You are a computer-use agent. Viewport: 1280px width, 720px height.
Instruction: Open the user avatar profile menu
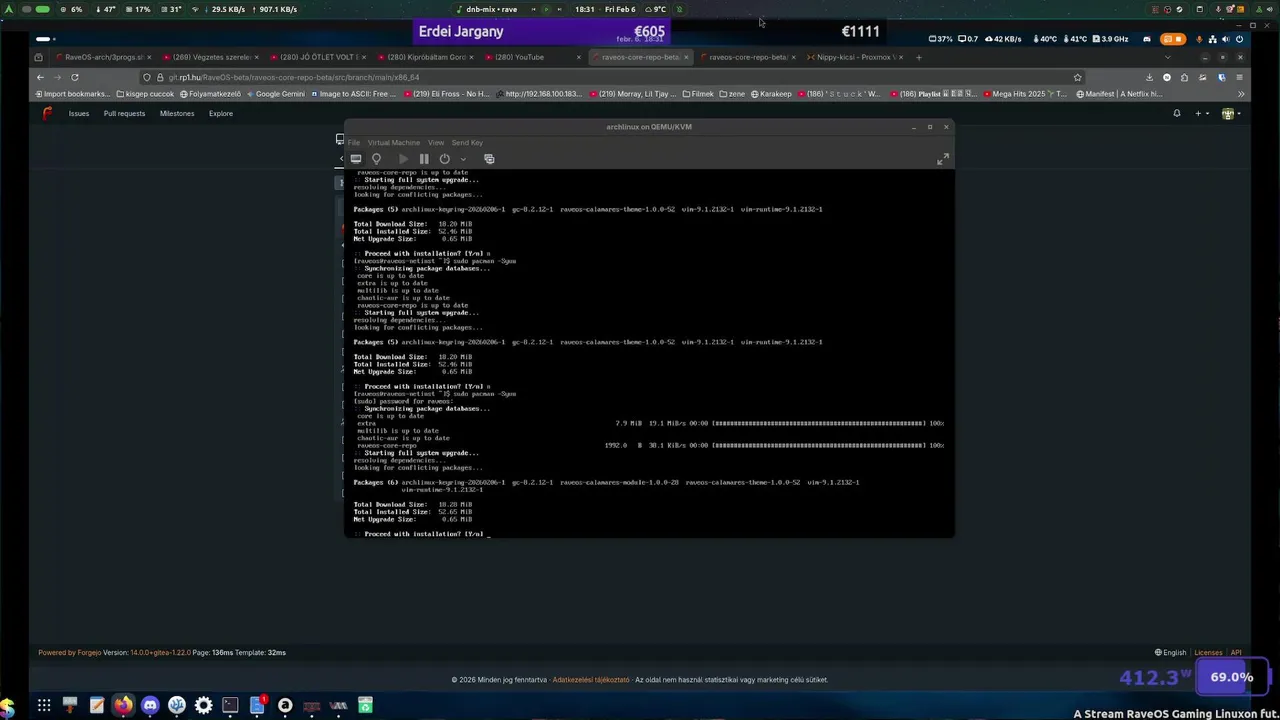click(x=1230, y=114)
